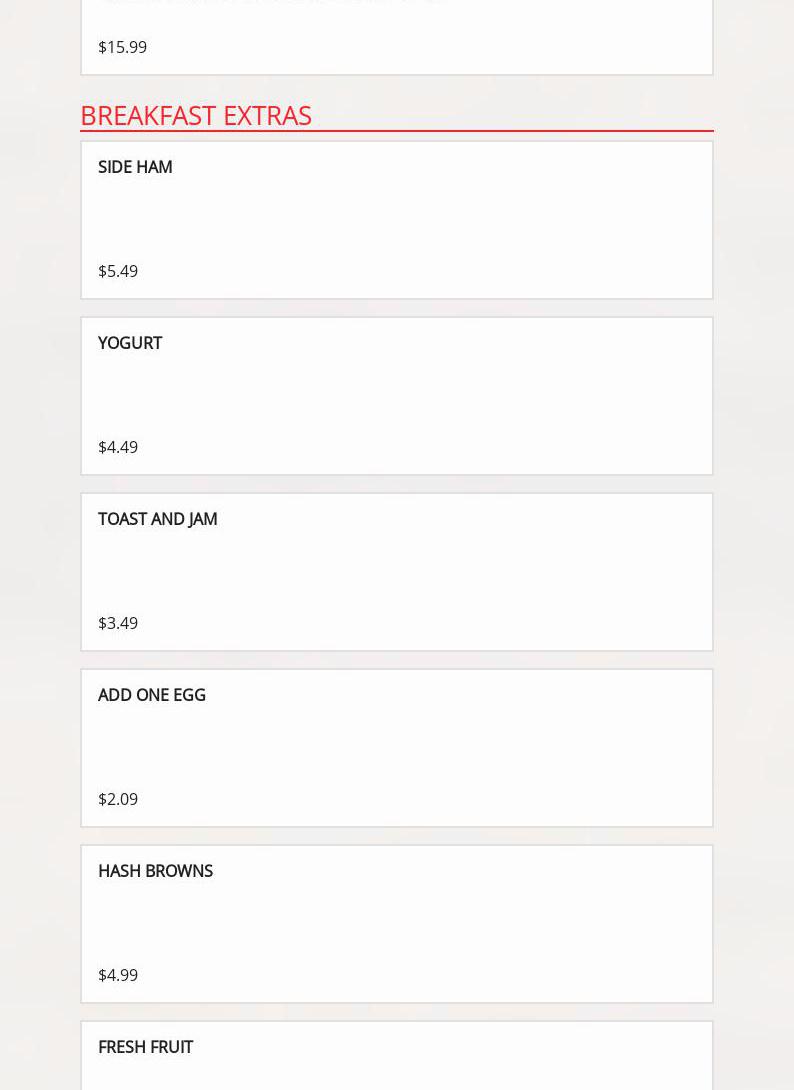The height and width of the screenshot is (1090, 794).
Task: Click the $2.09 egg price
Action: point(118,799)
